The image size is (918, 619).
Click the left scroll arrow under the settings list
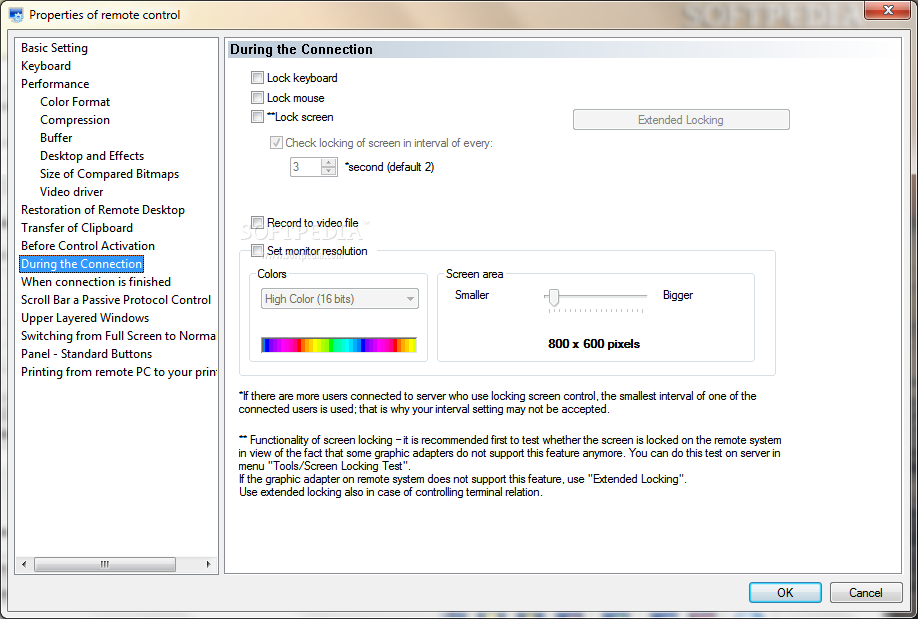tap(24, 565)
